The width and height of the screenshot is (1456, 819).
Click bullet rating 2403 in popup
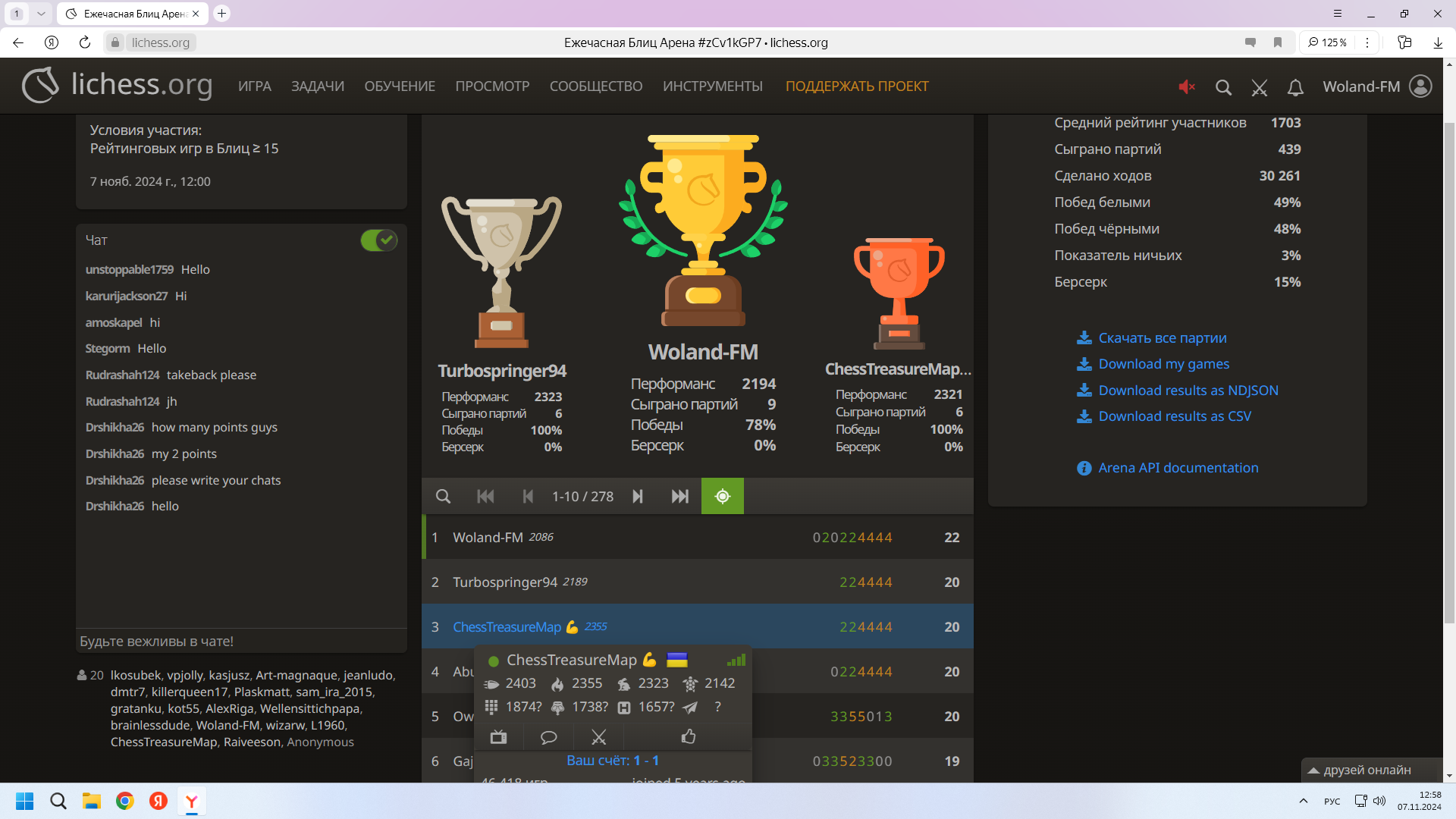click(510, 684)
